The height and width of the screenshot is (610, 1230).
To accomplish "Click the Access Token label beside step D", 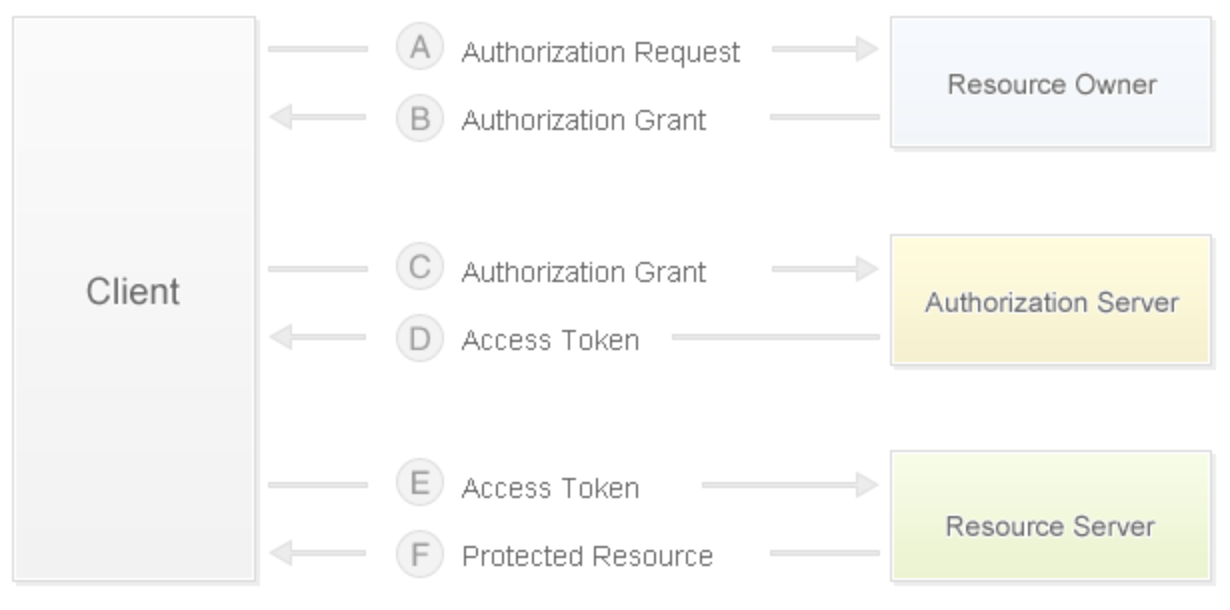I will coord(550,341).
